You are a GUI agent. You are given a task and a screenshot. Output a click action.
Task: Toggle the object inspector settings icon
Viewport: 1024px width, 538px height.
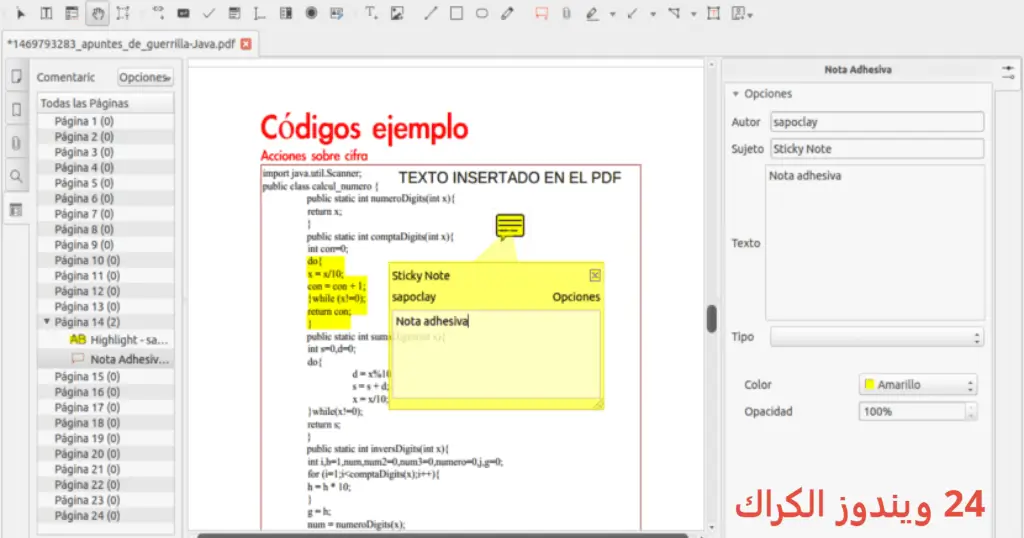(1008, 72)
